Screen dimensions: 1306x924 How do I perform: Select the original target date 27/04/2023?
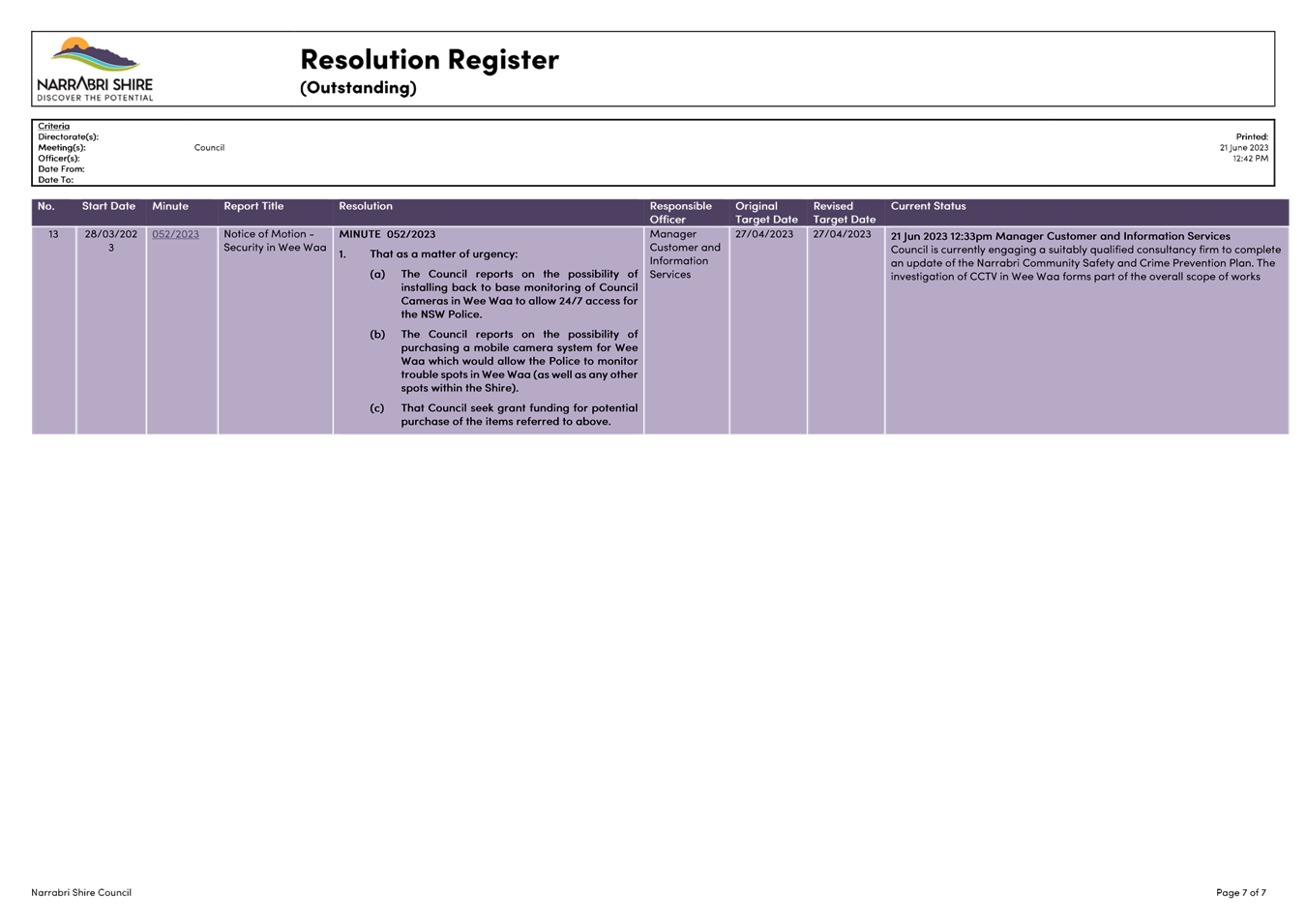[764, 234]
